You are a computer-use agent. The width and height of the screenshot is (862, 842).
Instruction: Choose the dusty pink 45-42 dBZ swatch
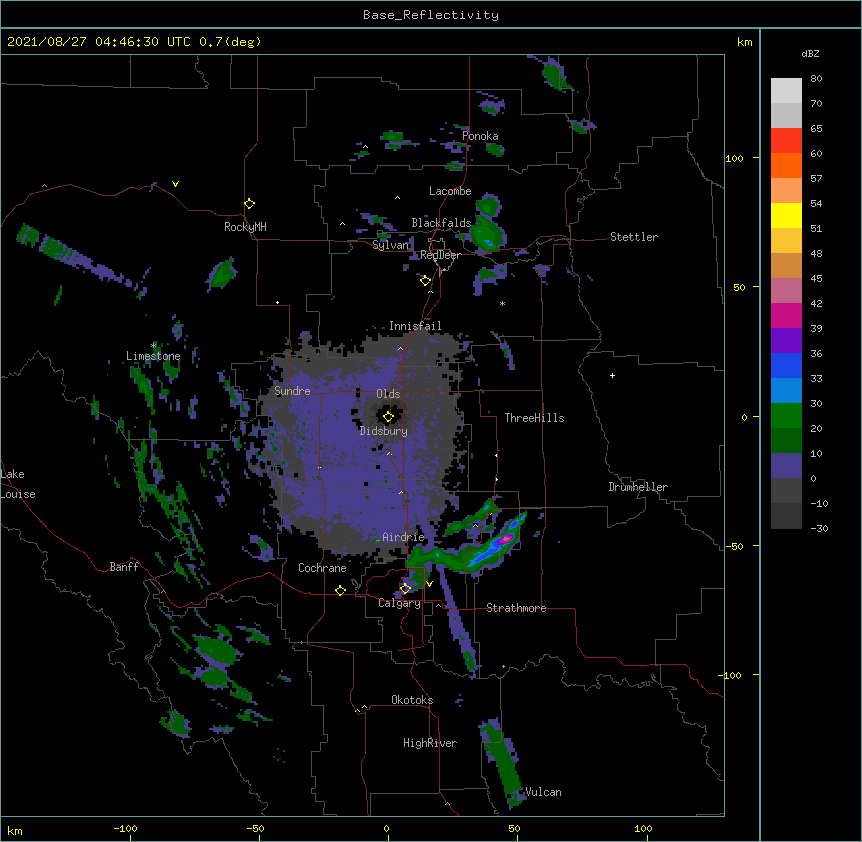point(786,290)
